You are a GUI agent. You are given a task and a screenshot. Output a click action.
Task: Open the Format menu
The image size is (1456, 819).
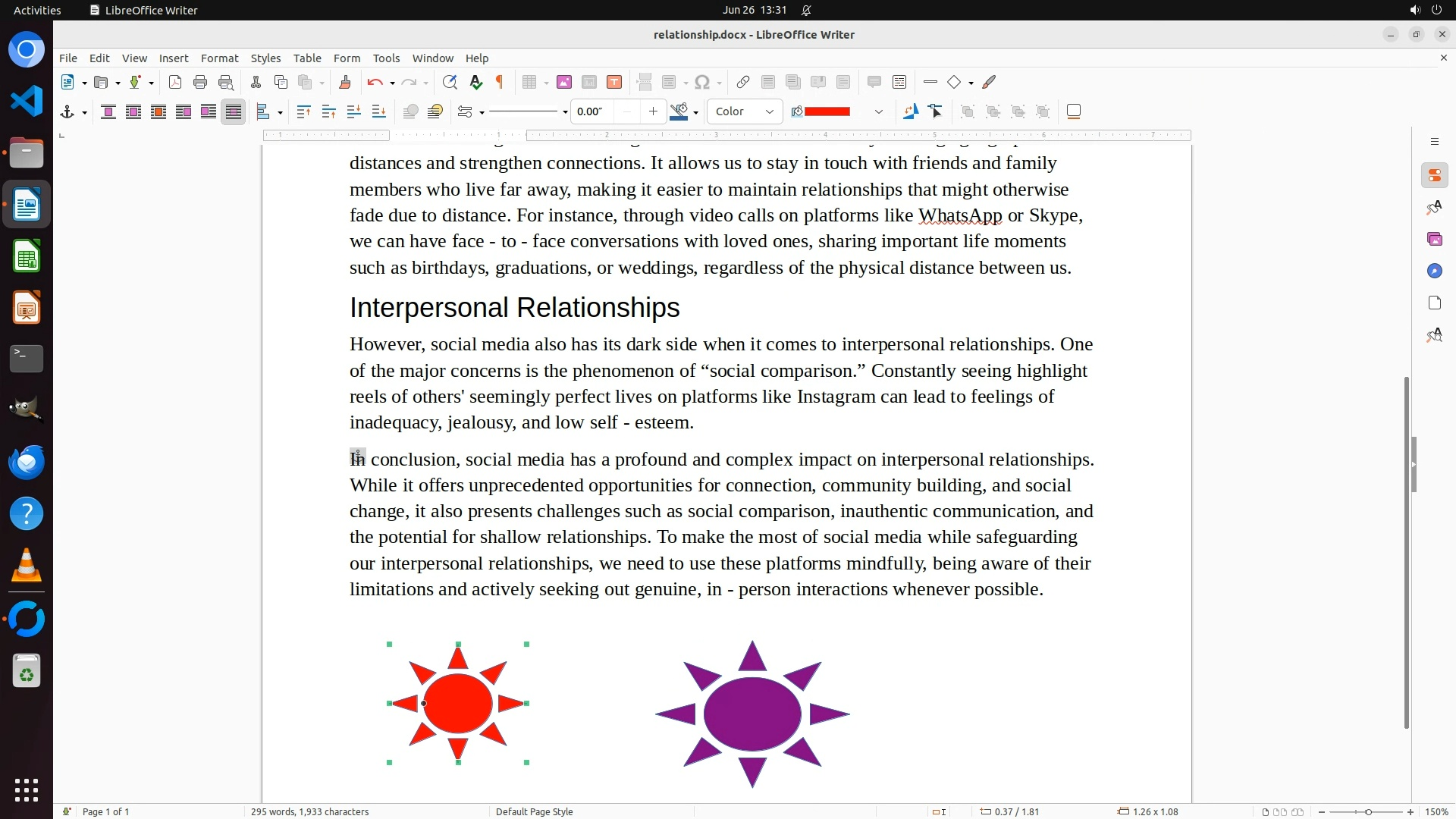219,58
